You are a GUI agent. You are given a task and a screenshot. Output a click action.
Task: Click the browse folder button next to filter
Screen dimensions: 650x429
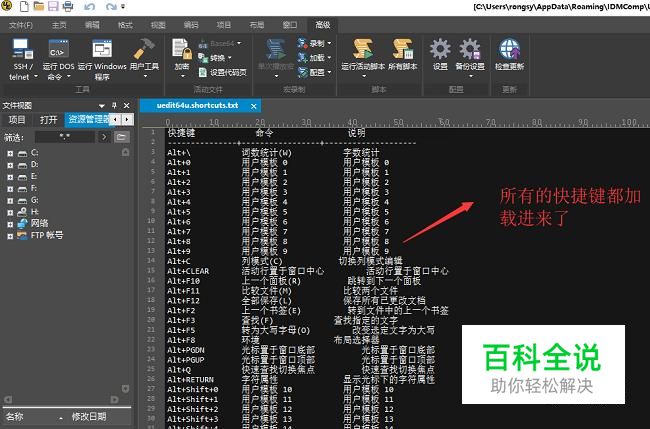[x=121, y=137]
